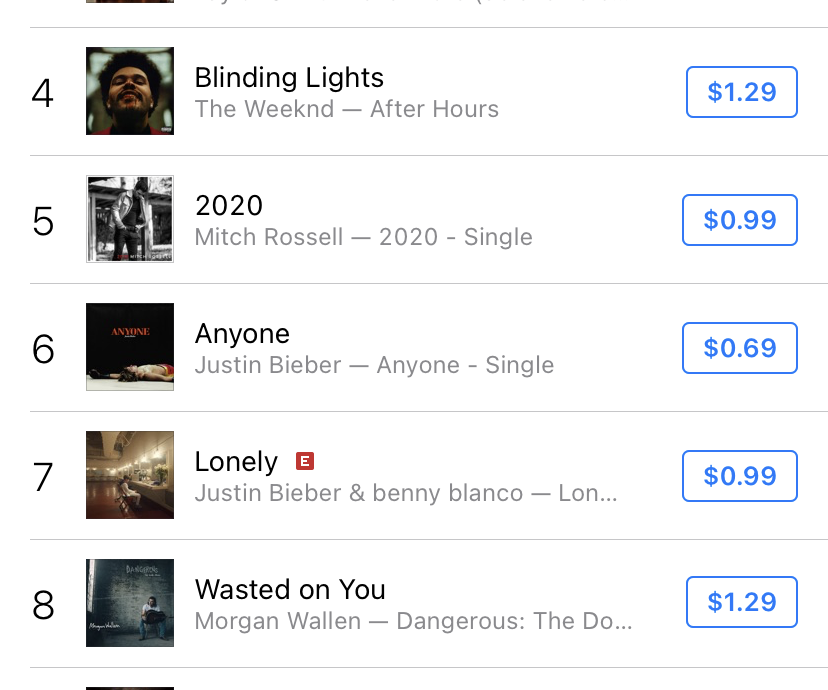Open the Lonely cover artwork
The image size is (828, 690).
(130, 475)
